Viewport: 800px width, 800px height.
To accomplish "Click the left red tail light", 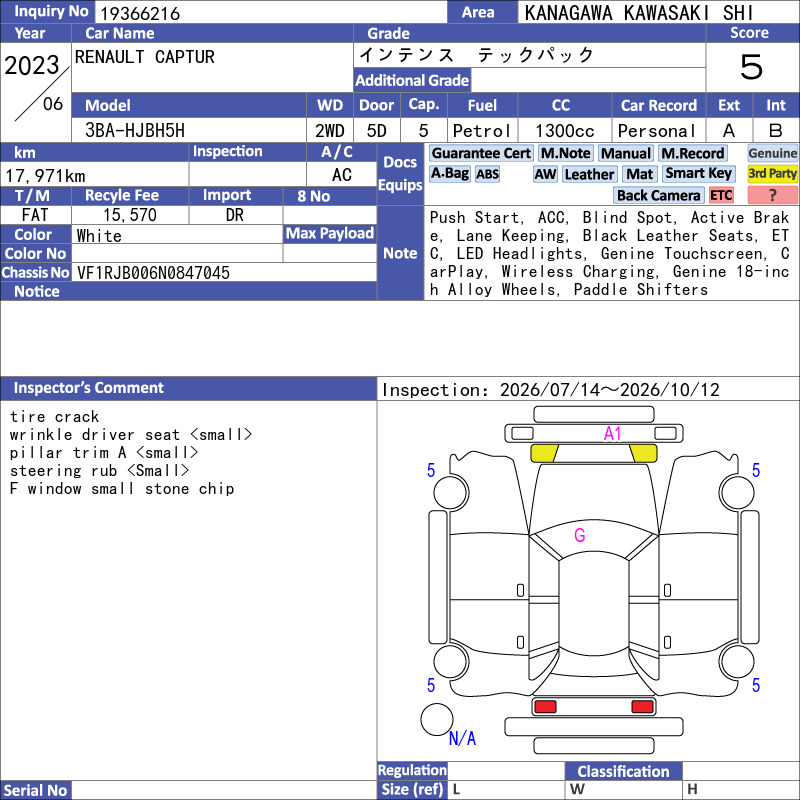I will click(x=545, y=707).
